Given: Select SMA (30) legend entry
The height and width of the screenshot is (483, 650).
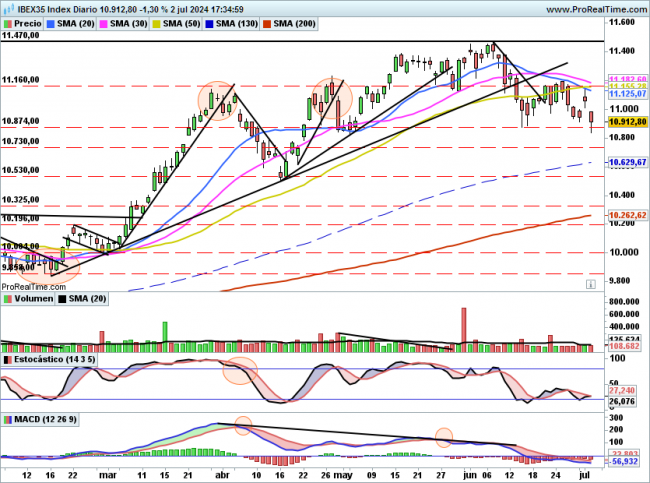Looking at the screenshot, I should tap(124, 24).
